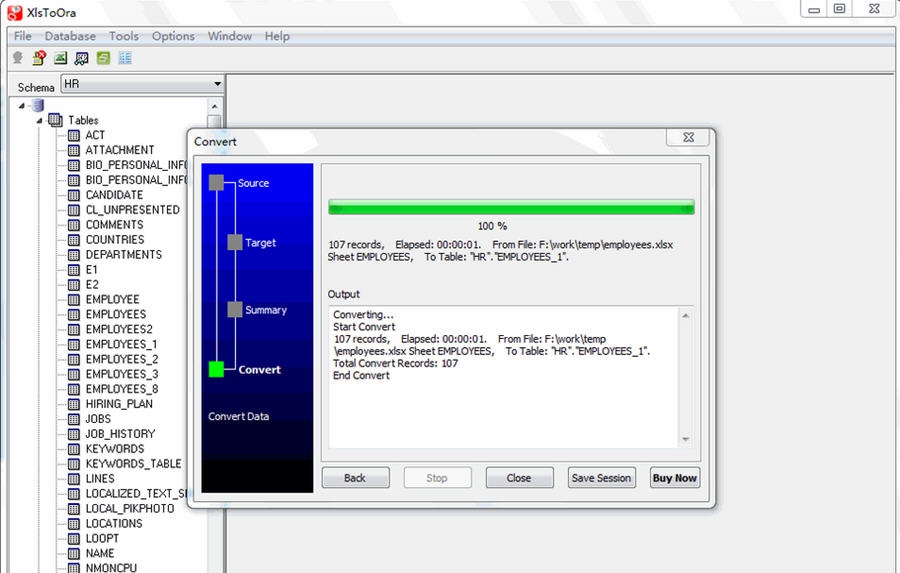Screen dimensions: 900x573
Task: Click the table search binoculars toolbar icon
Action: [82, 58]
